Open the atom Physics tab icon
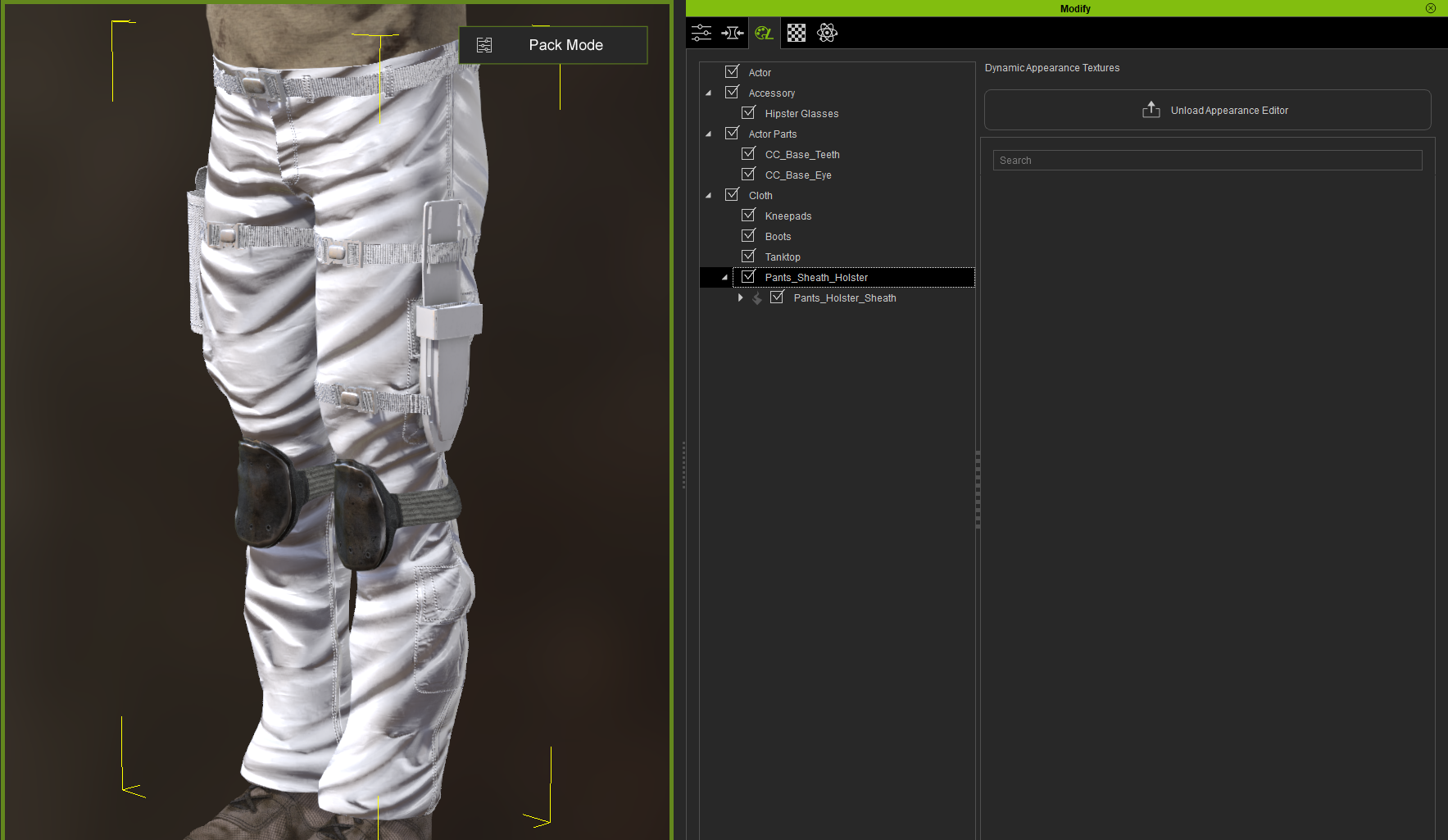 828,33
